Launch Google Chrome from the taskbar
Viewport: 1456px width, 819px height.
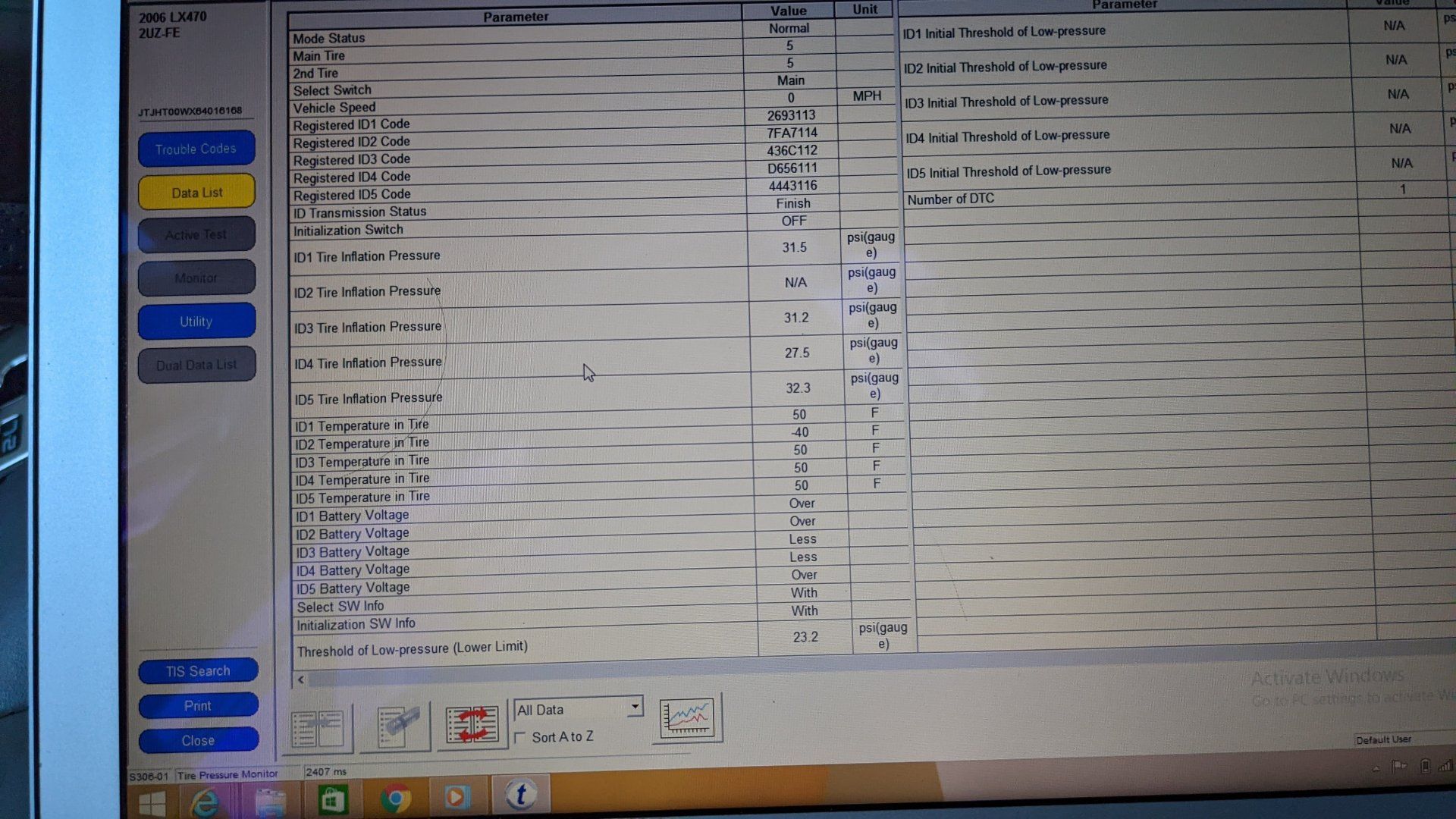(395, 798)
